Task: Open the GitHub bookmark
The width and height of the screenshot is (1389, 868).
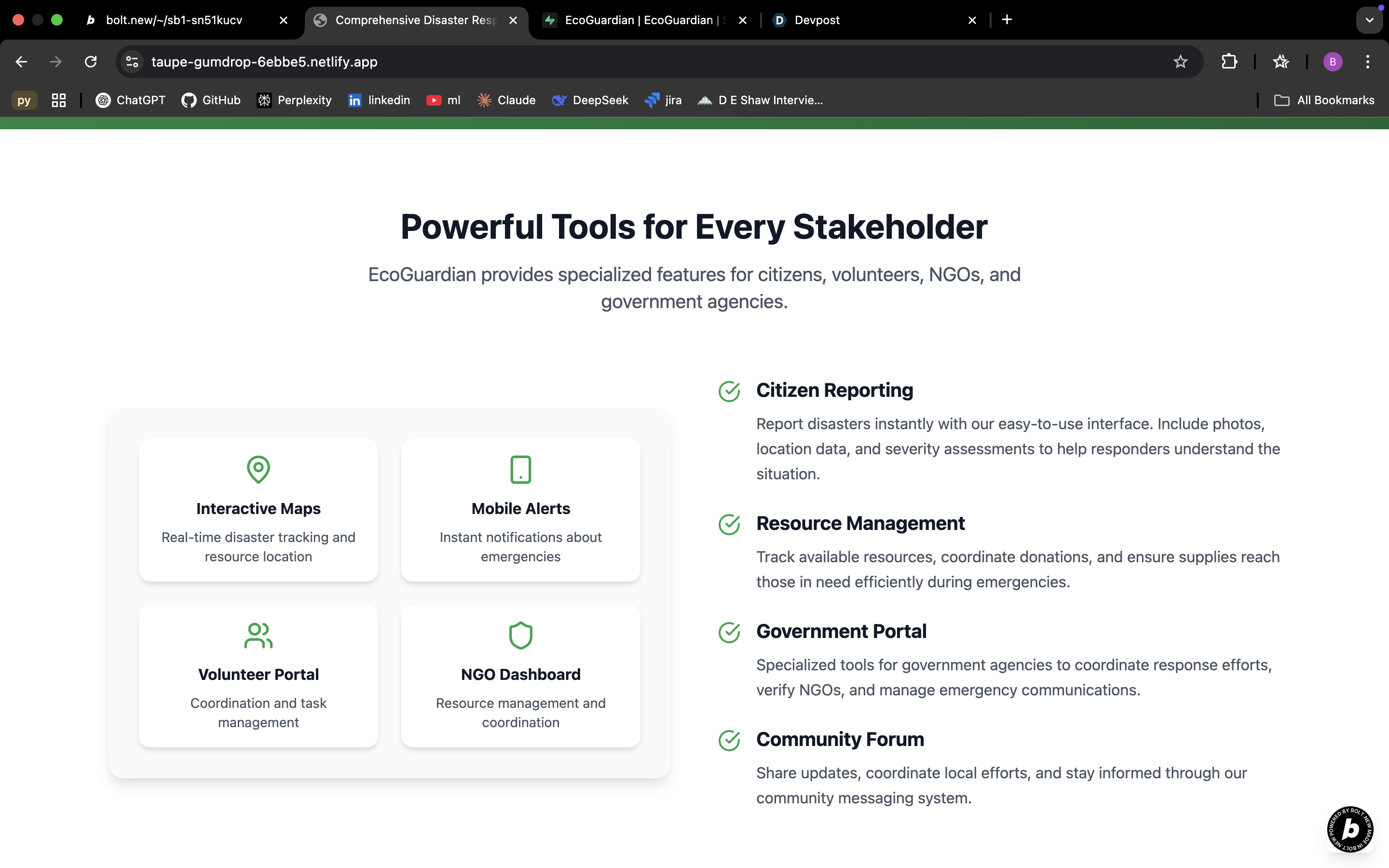Action: pos(211,100)
